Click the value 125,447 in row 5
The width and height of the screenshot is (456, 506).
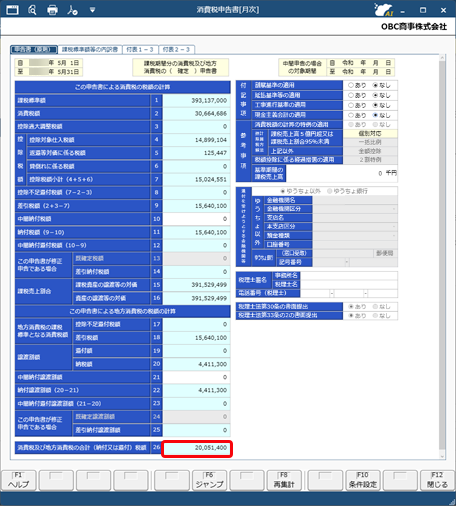pyautogui.click(x=215, y=153)
